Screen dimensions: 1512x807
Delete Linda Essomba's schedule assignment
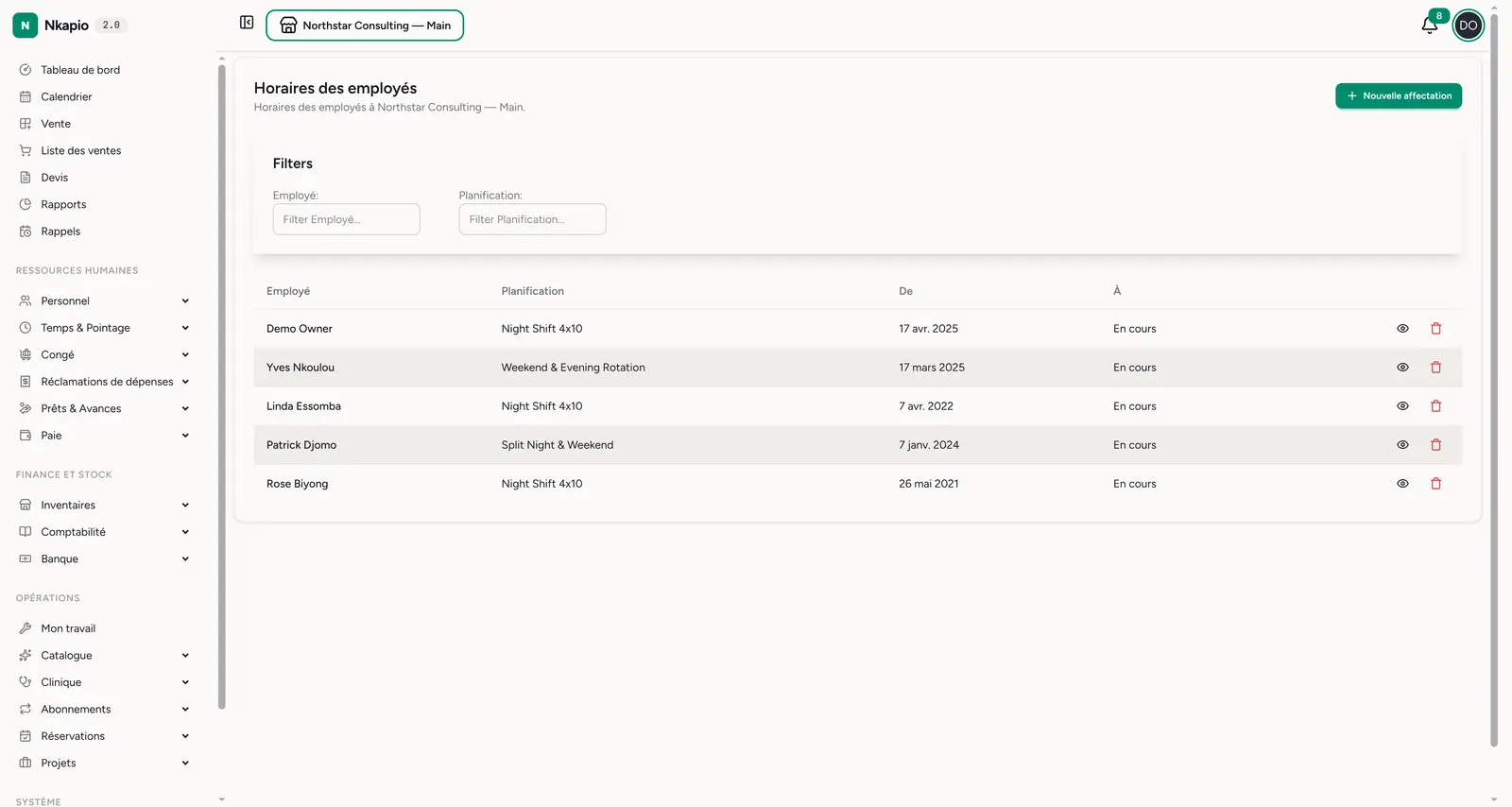point(1435,406)
